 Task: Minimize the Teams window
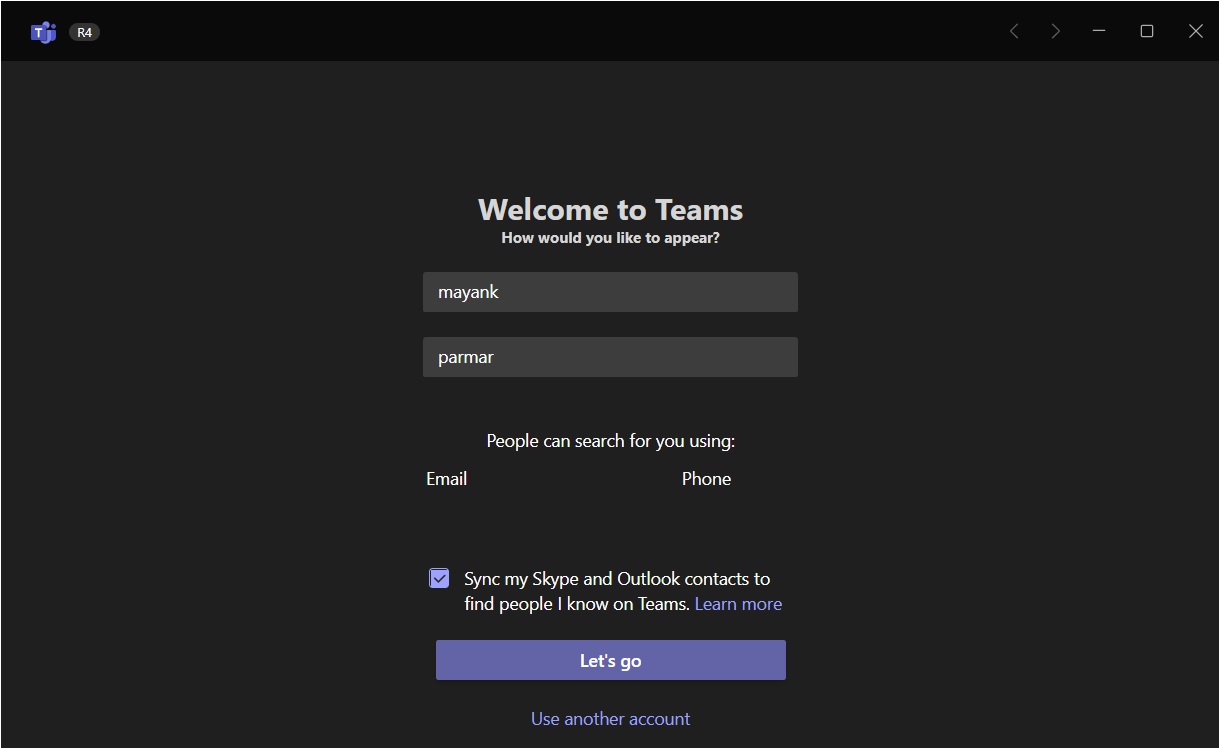[x=1098, y=31]
